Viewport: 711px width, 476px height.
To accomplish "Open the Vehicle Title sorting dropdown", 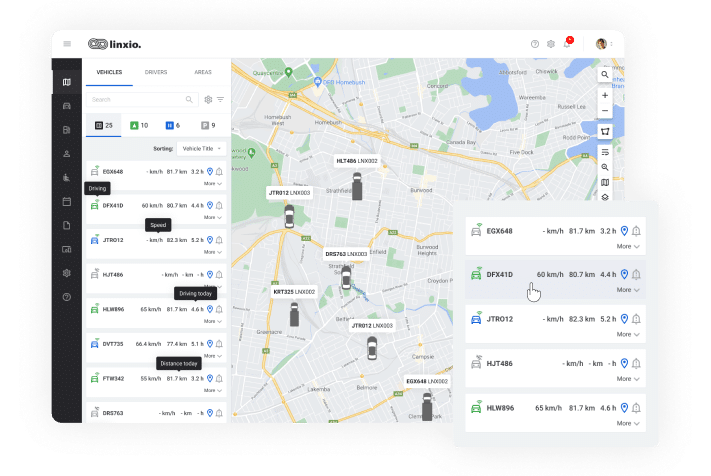I will 201,148.
